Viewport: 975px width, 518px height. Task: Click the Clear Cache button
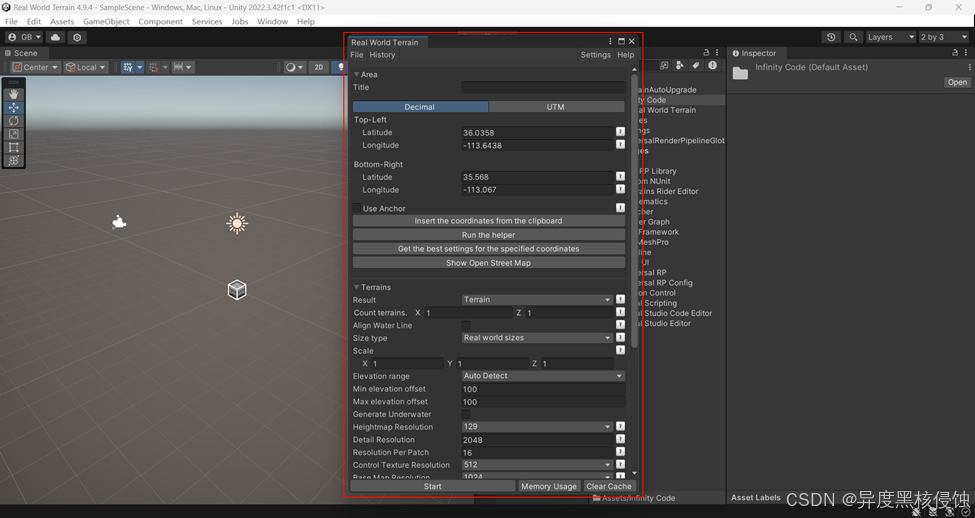609,486
